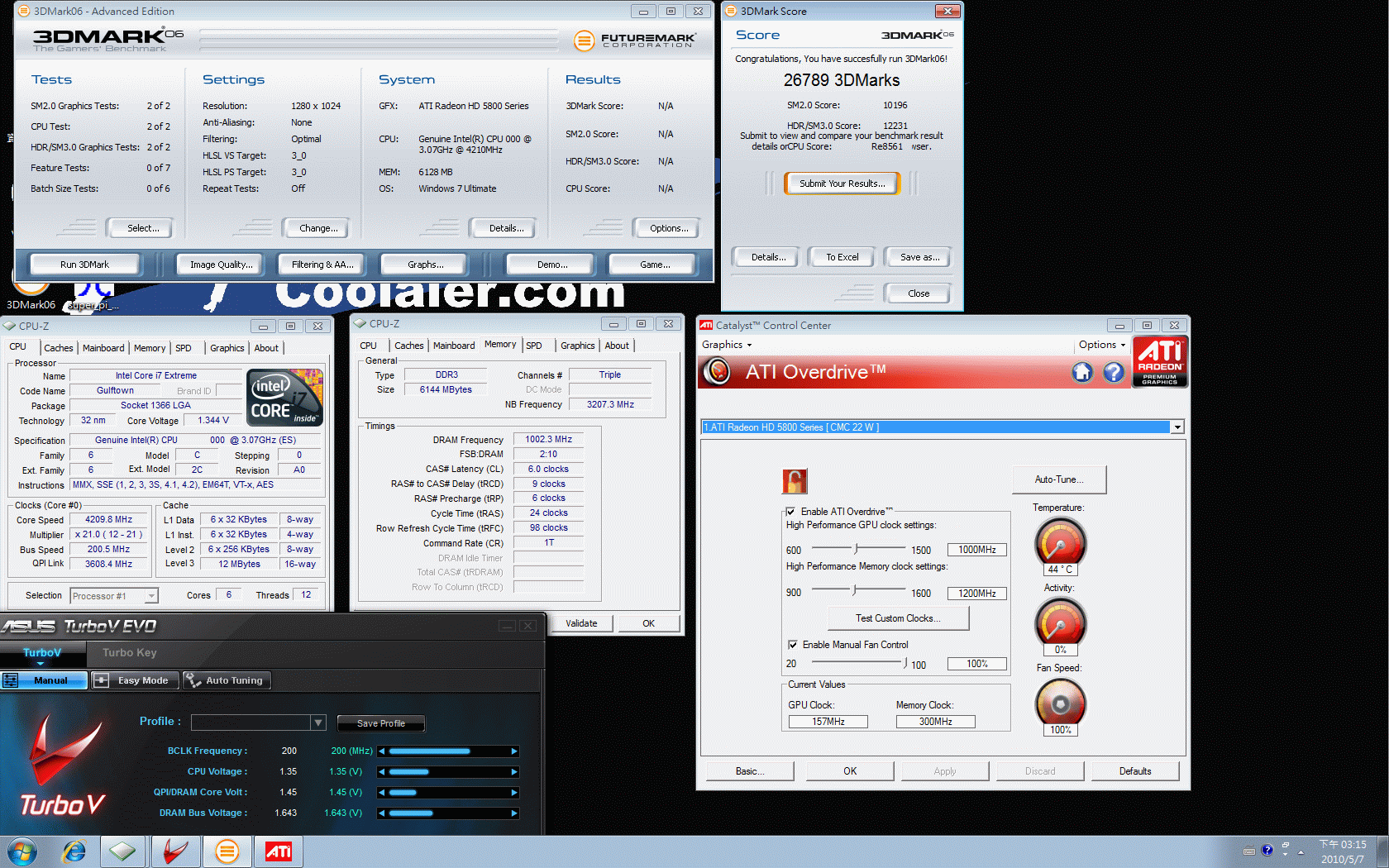
Task: Reset ATI Overdrive with Defaults button
Action: [1135, 771]
